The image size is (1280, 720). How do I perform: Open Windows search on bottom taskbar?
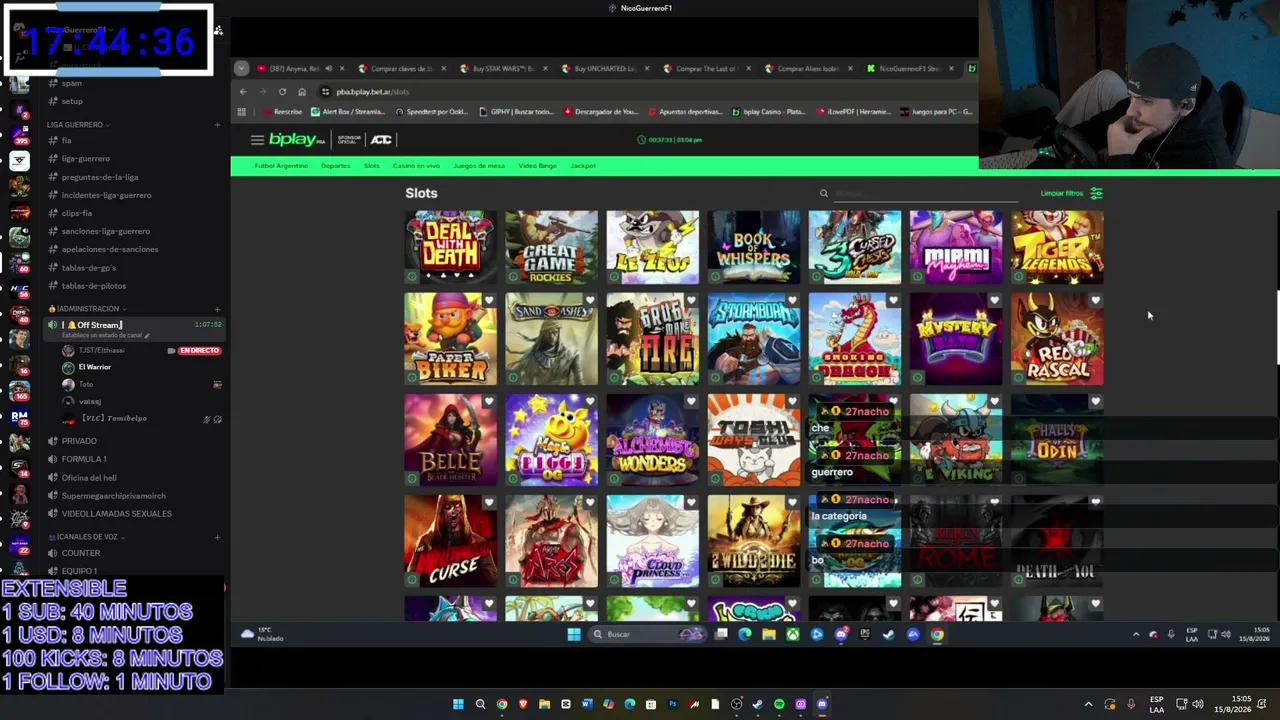click(480, 704)
